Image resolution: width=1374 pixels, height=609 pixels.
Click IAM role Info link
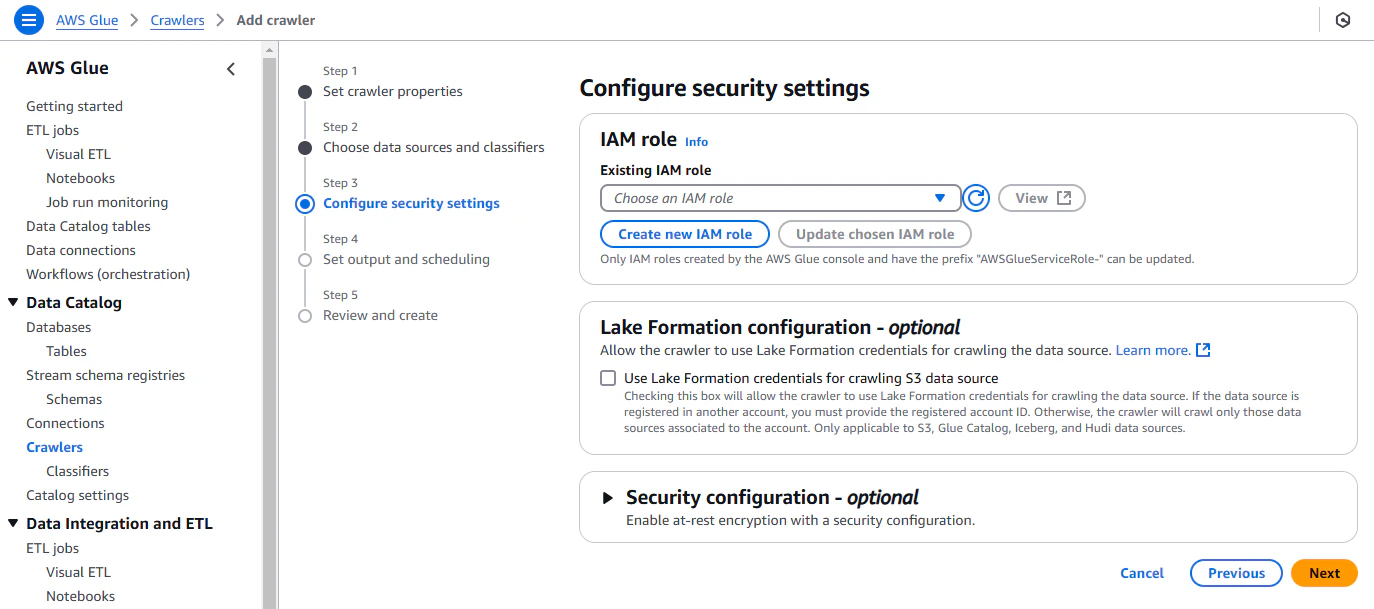696,142
